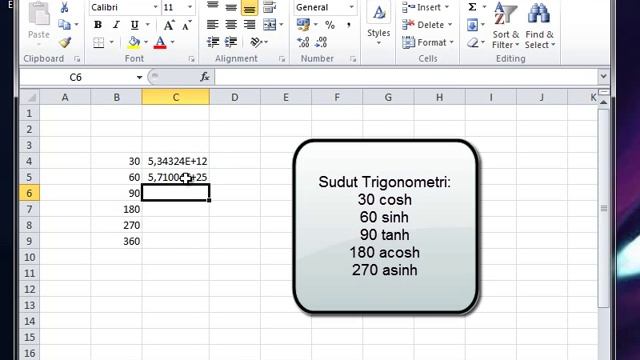Apply Percent Style format

pos(330,25)
